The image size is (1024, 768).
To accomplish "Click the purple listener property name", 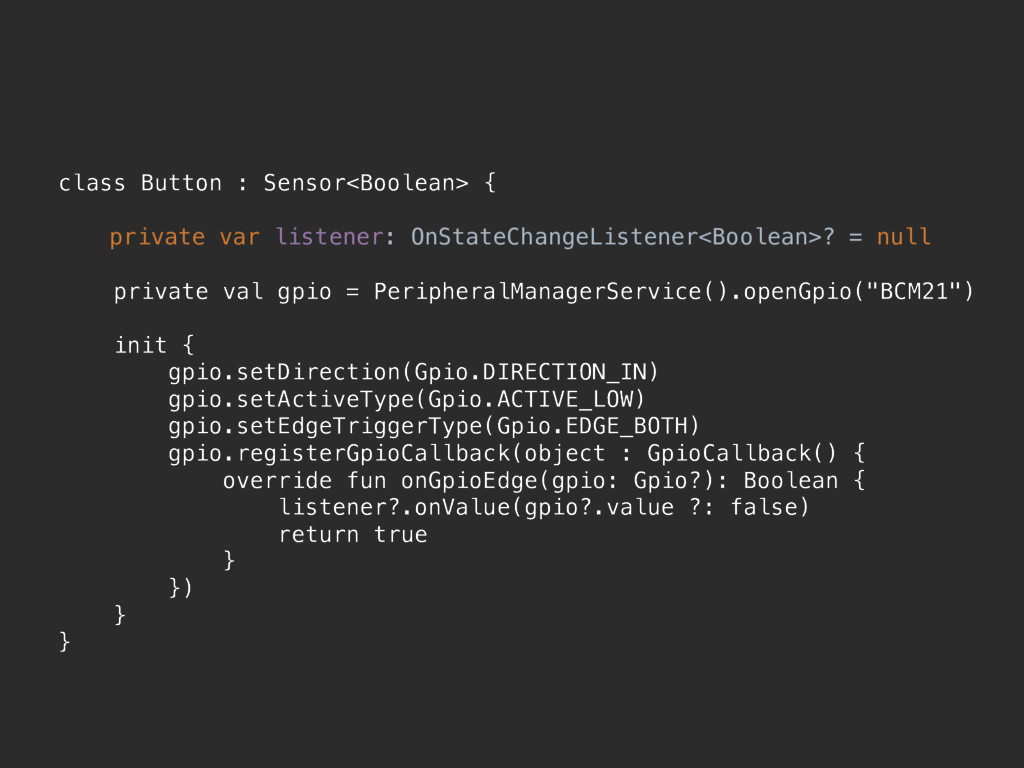I will click(x=328, y=236).
